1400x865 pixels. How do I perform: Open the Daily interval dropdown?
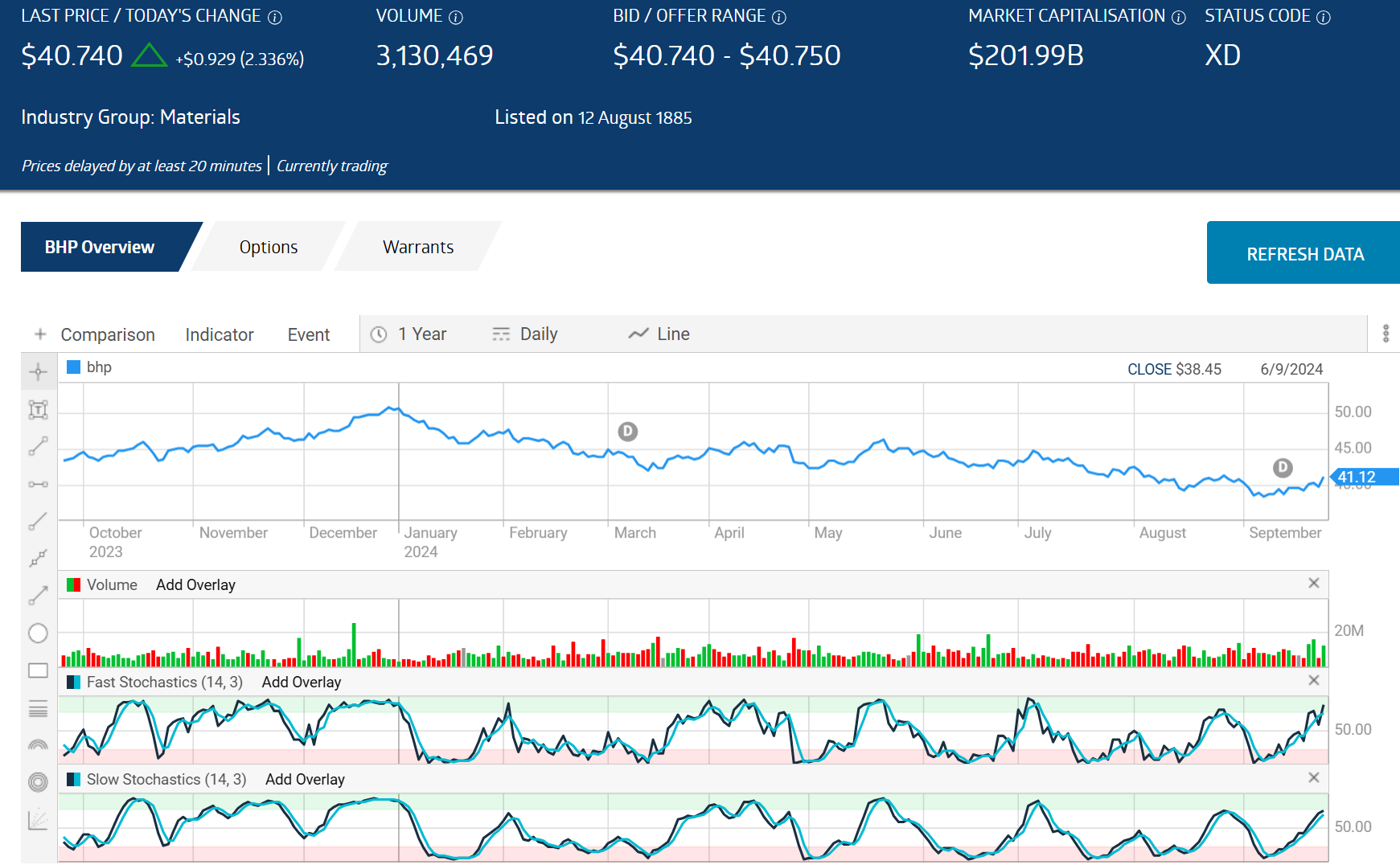tap(525, 334)
